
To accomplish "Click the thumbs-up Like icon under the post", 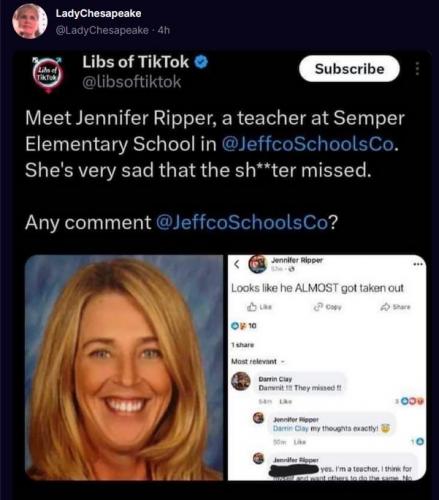I will pos(252,307).
